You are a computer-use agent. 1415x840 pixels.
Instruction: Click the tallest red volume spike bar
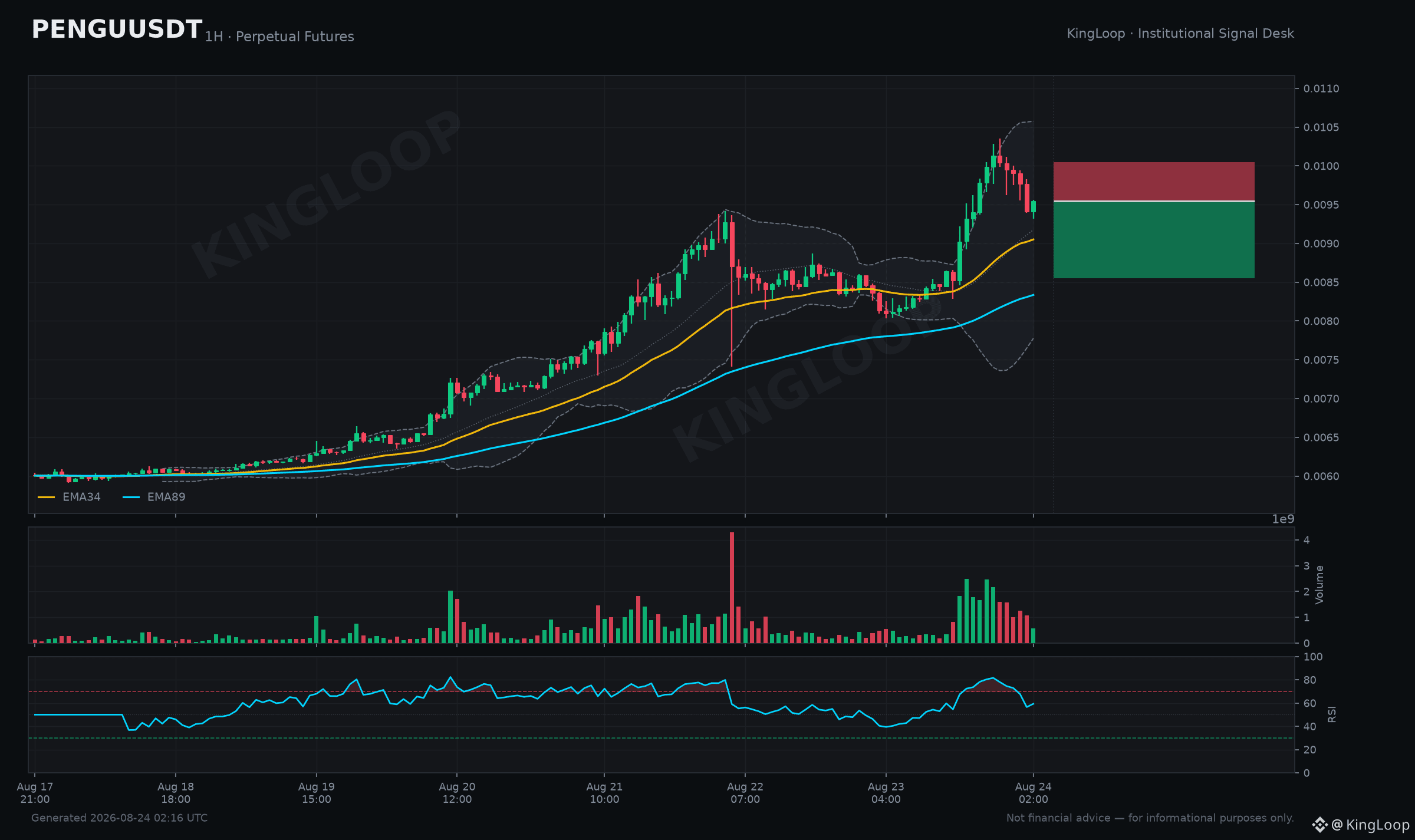click(732, 587)
